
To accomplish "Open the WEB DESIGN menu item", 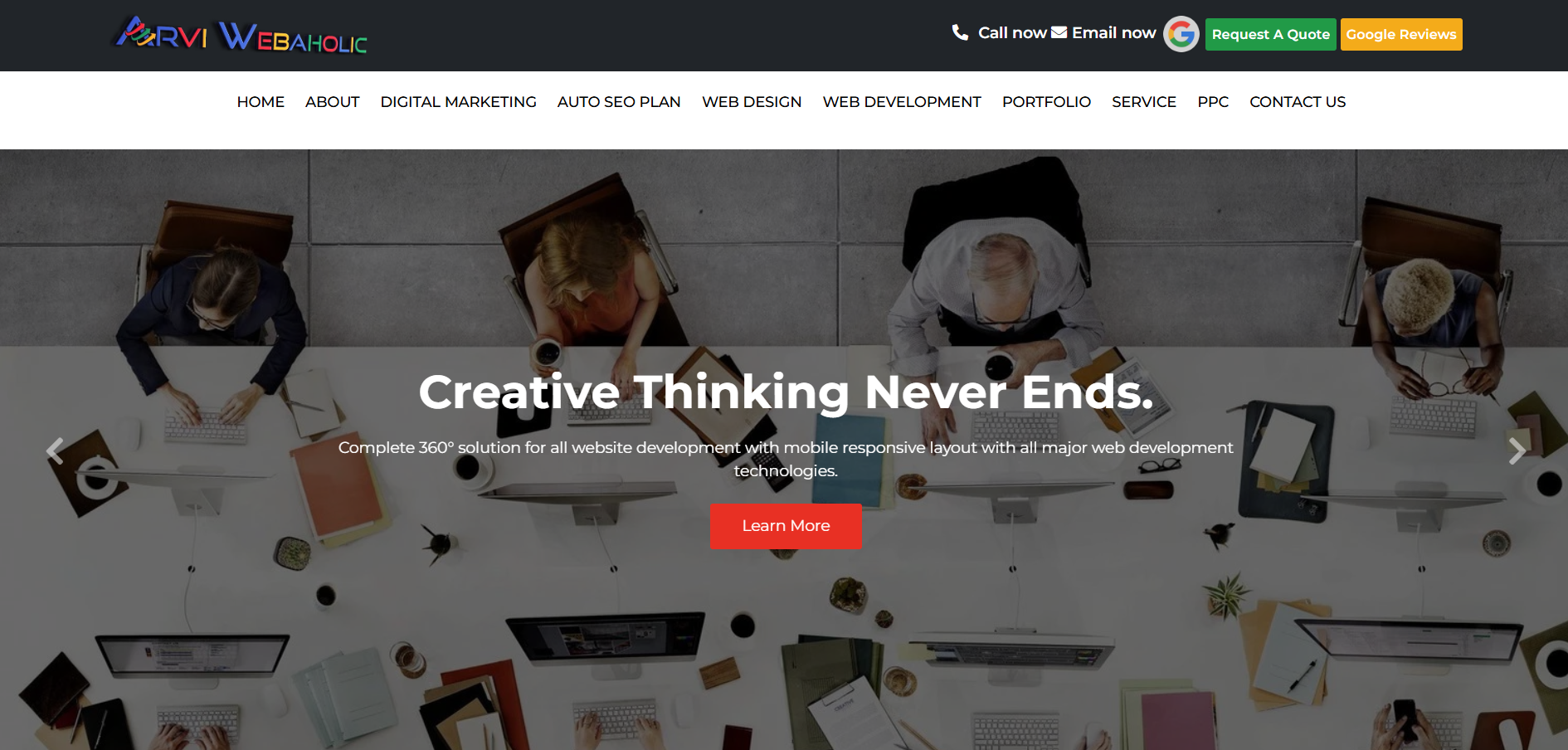I will click(x=752, y=102).
